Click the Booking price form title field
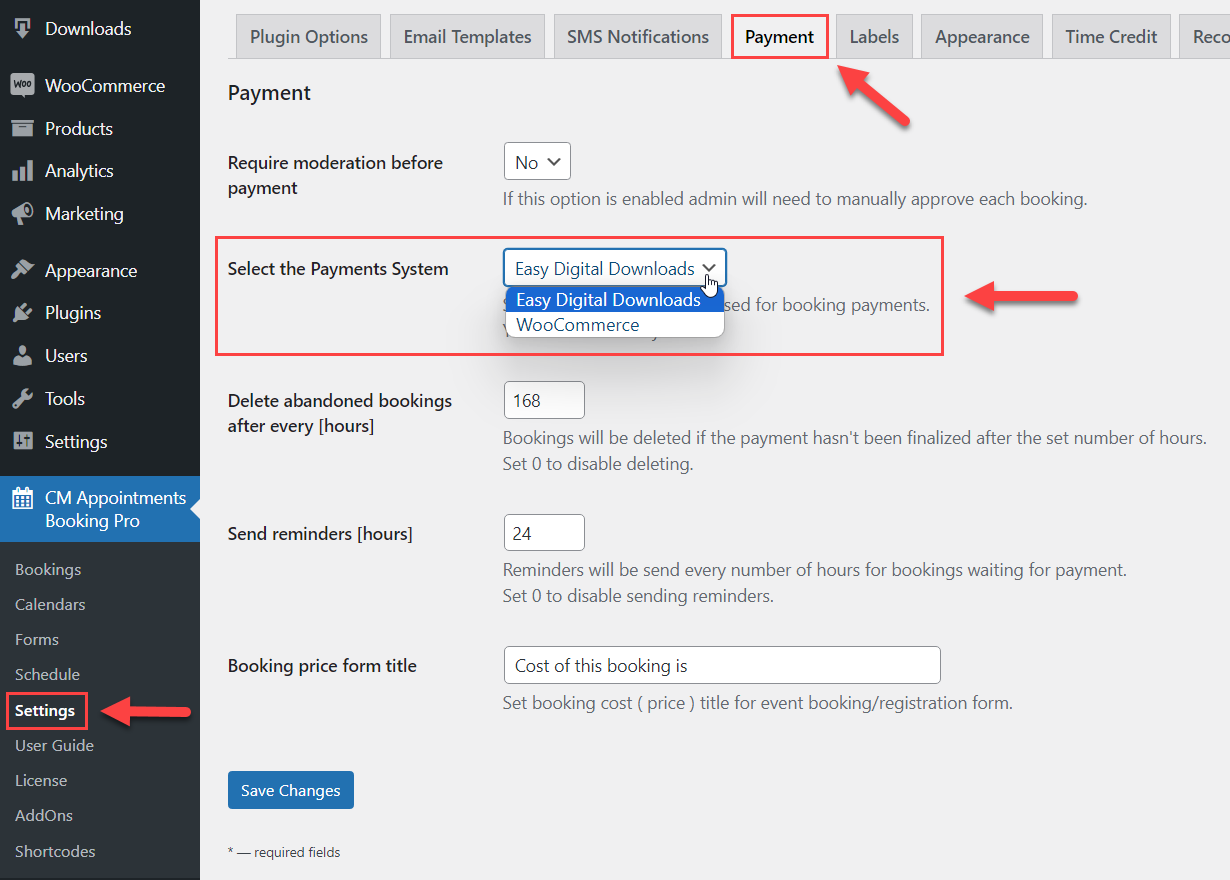The height and width of the screenshot is (880, 1230). 722,665
